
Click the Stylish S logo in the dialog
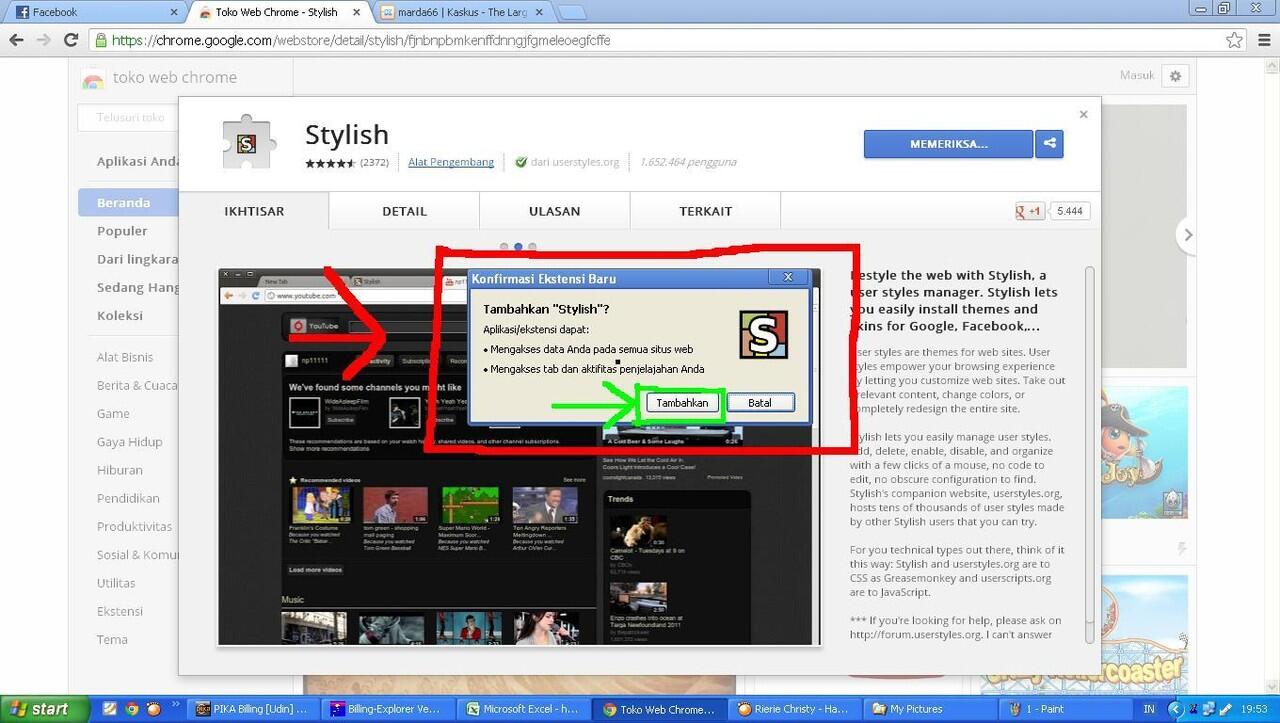pyautogui.click(x=763, y=335)
